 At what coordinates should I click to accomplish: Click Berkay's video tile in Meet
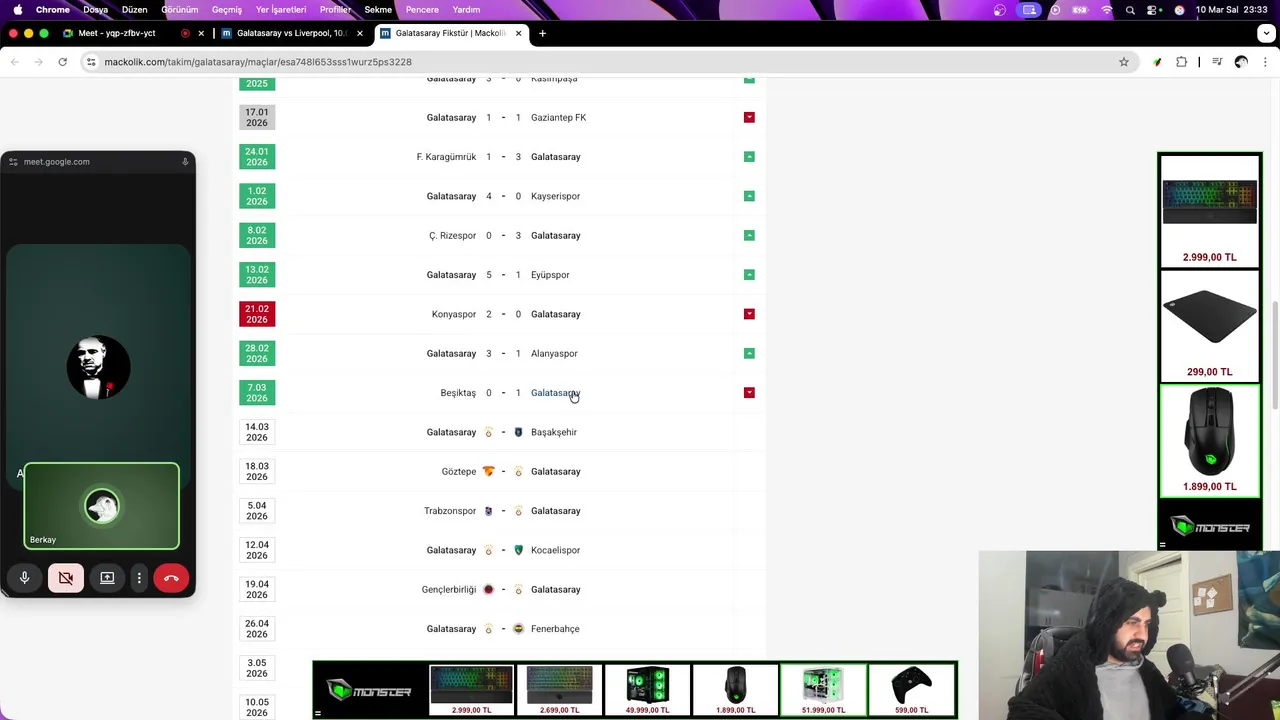coord(102,506)
